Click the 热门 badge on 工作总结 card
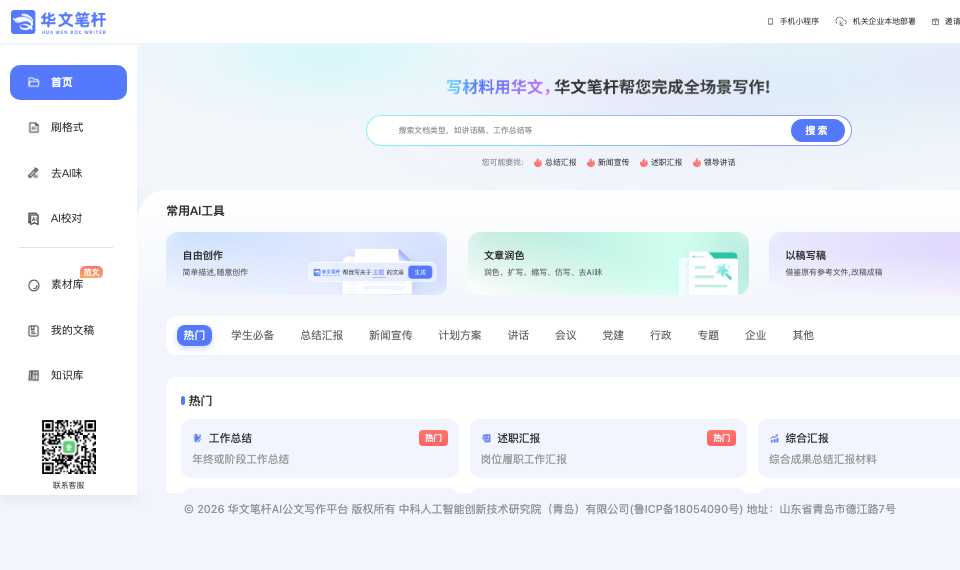The image size is (960, 570). pos(433,438)
